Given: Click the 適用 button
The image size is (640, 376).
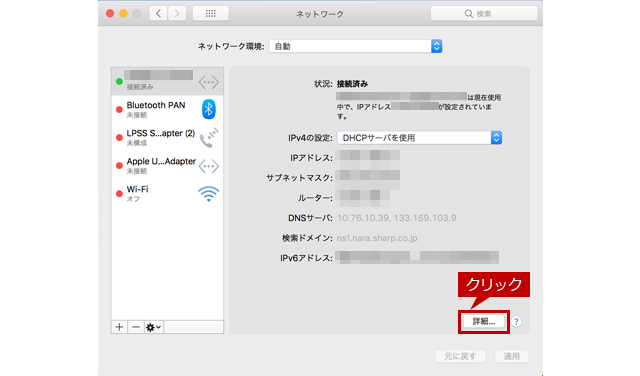Looking at the screenshot, I should 511,356.
